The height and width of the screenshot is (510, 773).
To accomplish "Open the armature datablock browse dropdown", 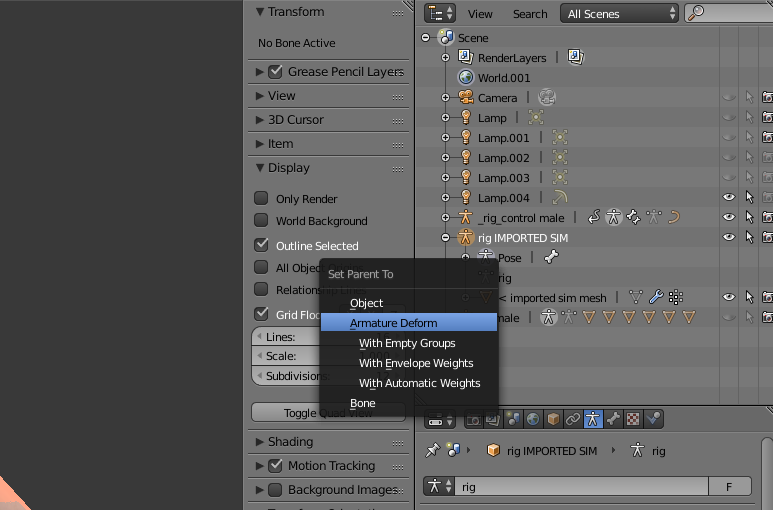I will pyautogui.click(x=439, y=486).
